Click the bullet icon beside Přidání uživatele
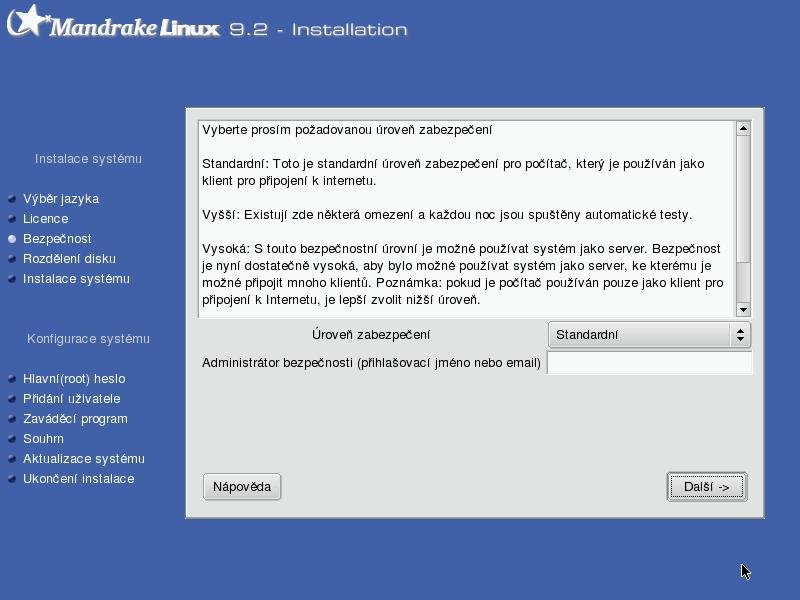Viewport: 800px width, 600px height. pos(12,398)
